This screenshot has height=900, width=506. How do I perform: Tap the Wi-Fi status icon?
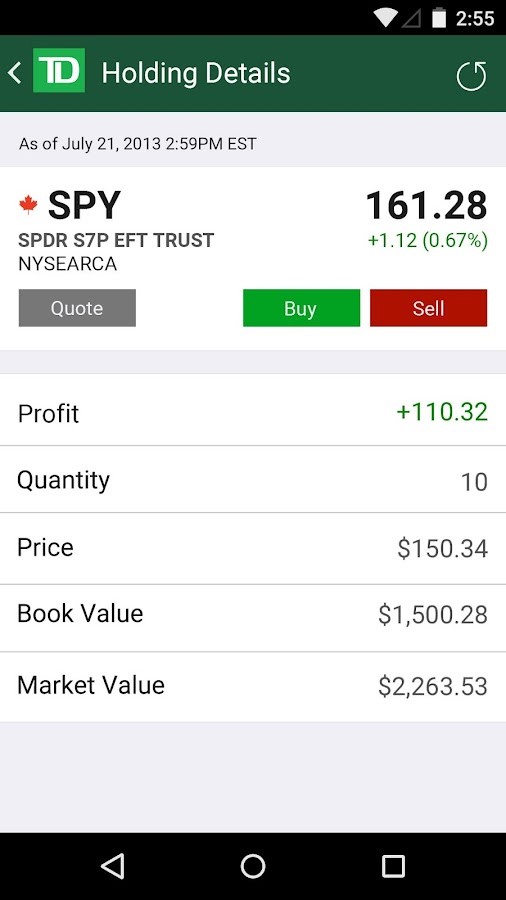(385, 18)
